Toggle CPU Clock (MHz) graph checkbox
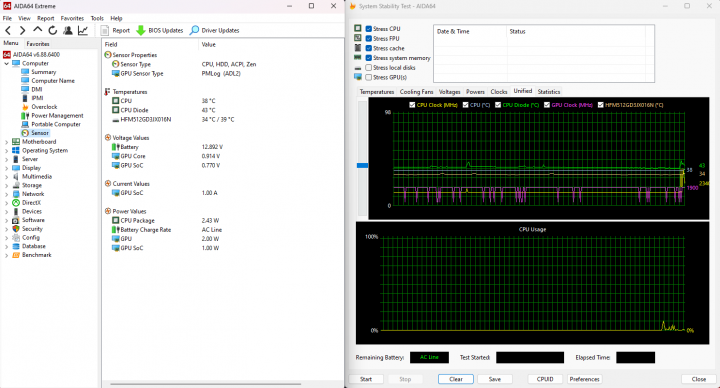This screenshot has height=388, width=720. point(412,105)
